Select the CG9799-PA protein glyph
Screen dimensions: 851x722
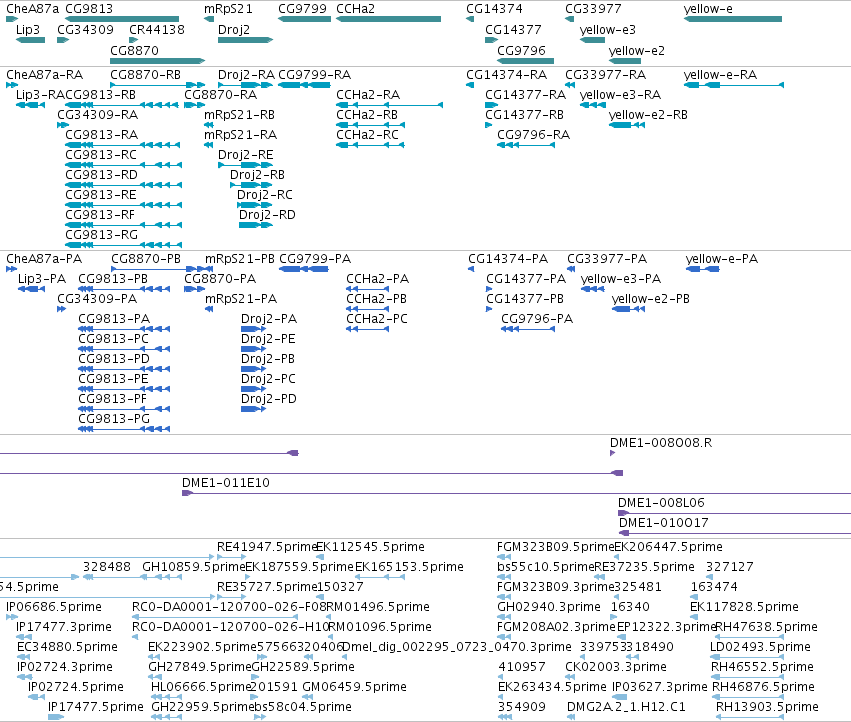pyautogui.click(x=304, y=269)
